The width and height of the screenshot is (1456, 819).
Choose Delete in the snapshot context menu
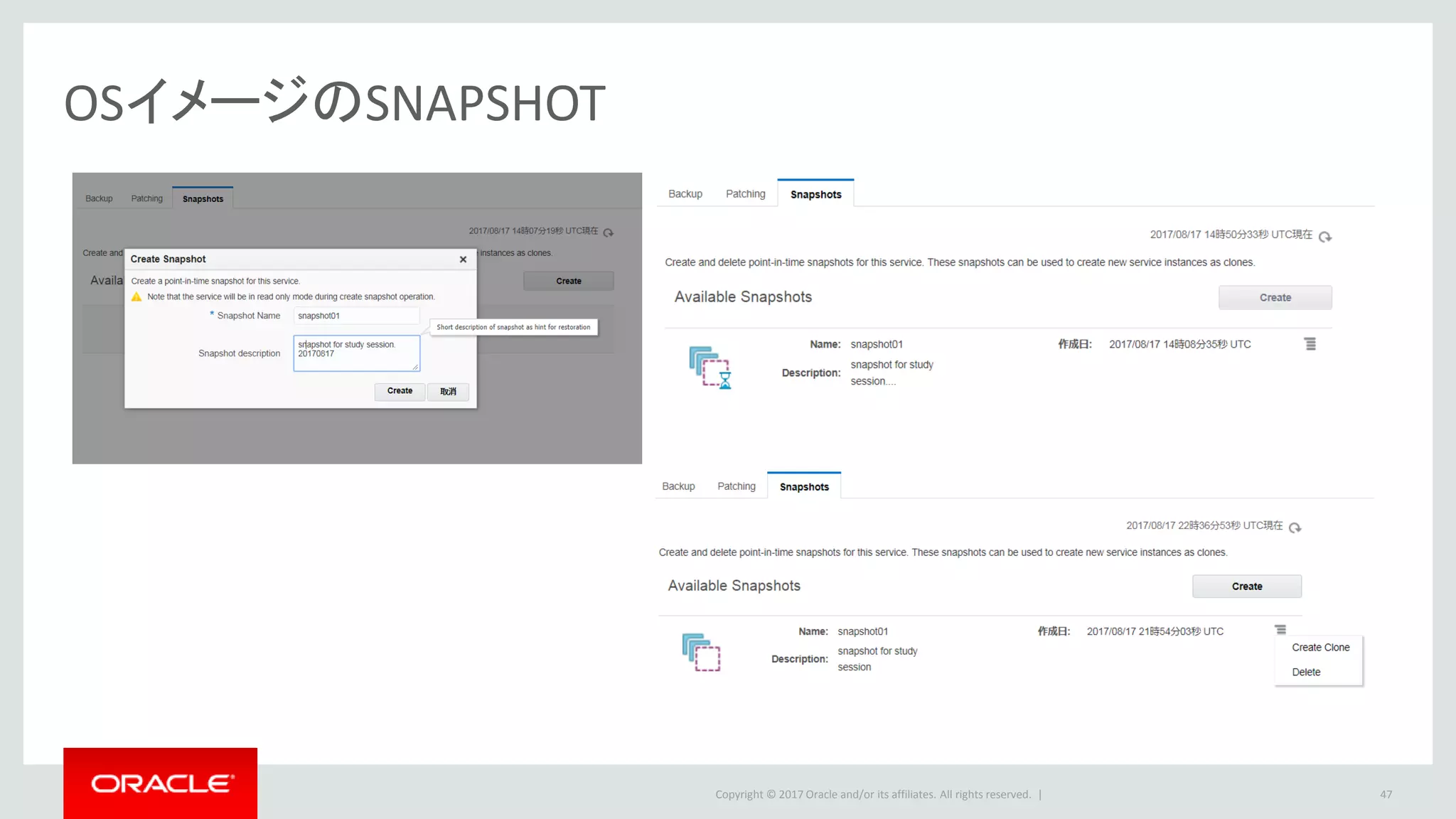1306,673
